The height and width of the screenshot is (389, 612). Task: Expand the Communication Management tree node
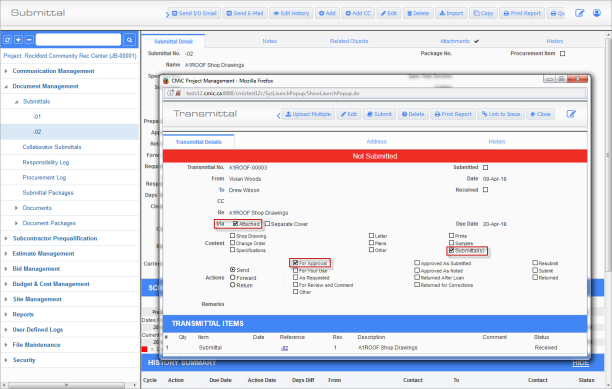[x=6, y=71]
